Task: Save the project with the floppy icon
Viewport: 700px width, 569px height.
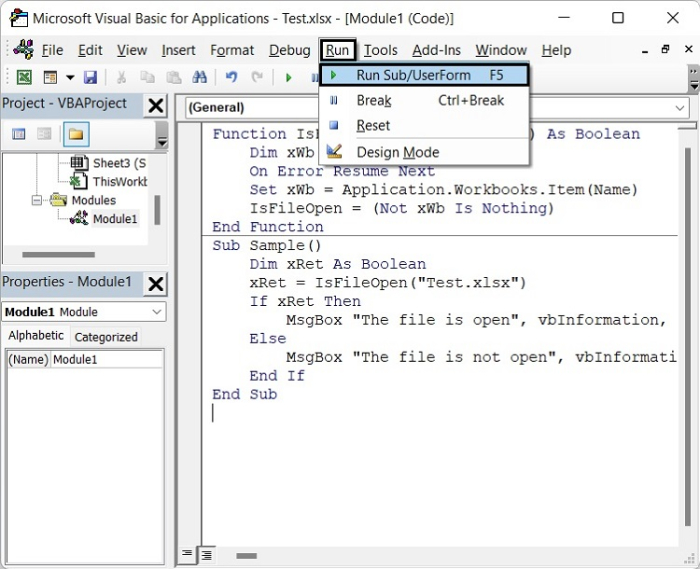Action: (90, 77)
